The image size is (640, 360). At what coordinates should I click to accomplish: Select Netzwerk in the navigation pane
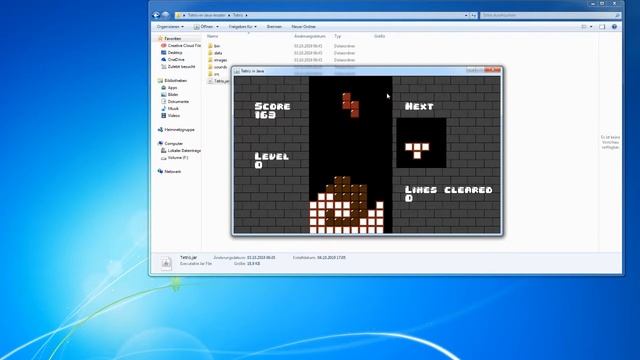pyautogui.click(x=169, y=171)
